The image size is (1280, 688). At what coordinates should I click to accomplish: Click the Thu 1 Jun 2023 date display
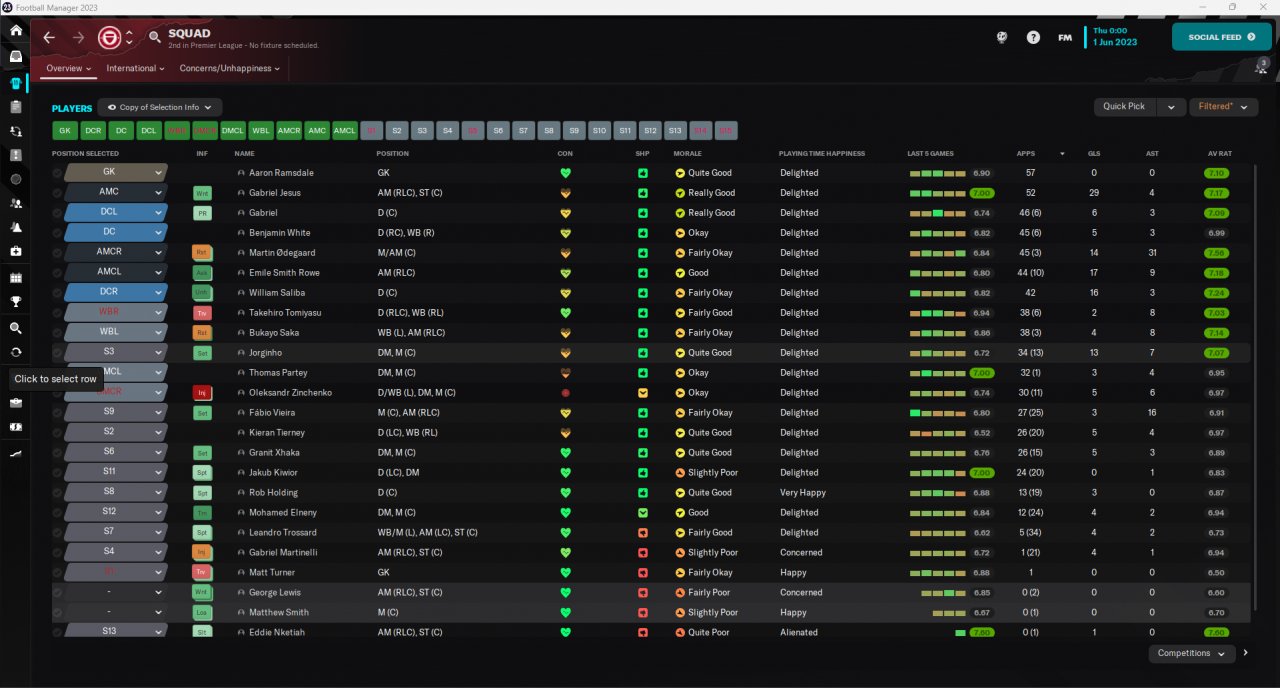pos(1116,37)
